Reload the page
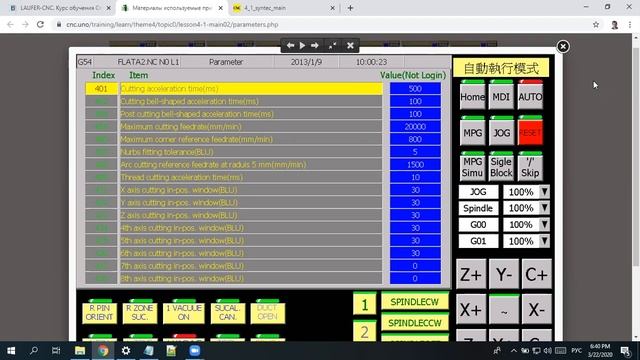Screen dimensions: 640x360 pos(40,24)
